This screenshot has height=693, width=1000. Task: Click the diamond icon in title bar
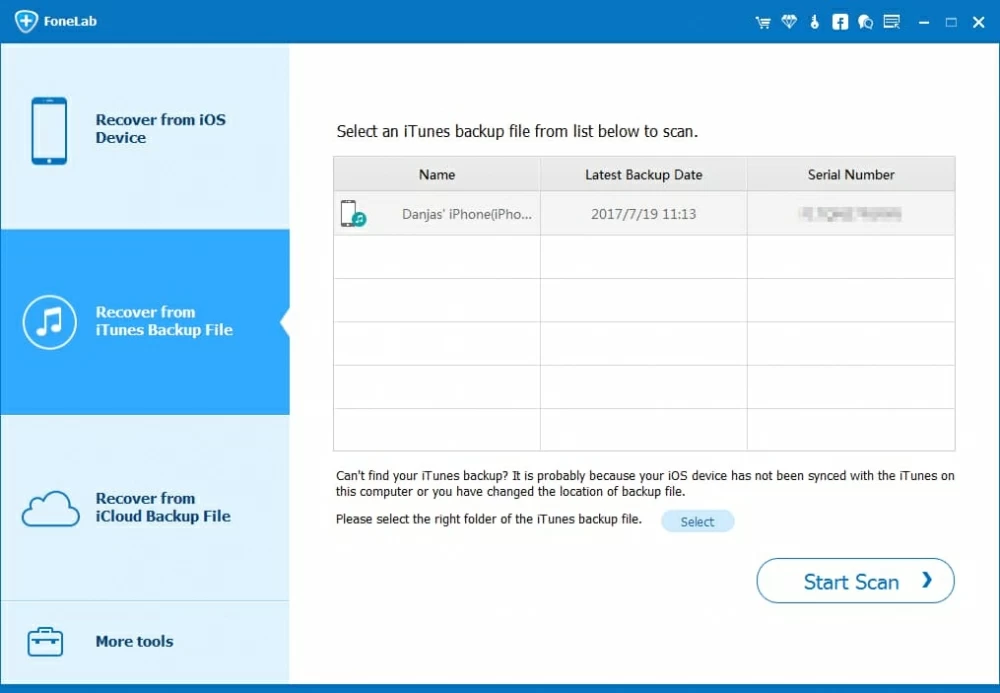pos(789,22)
